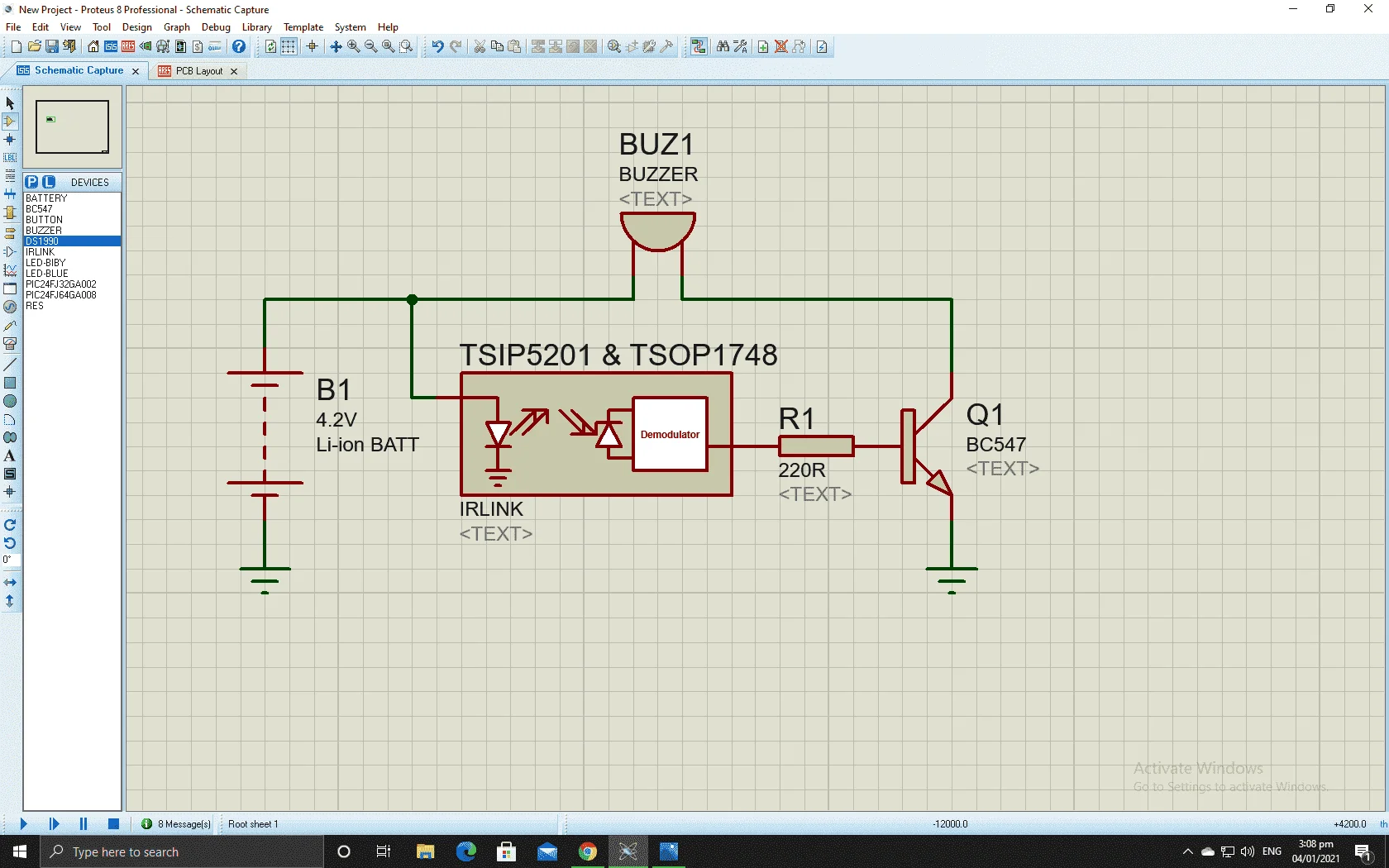The height and width of the screenshot is (868, 1389).
Task: Select BC547 in the devices list
Action: [72, 209]
